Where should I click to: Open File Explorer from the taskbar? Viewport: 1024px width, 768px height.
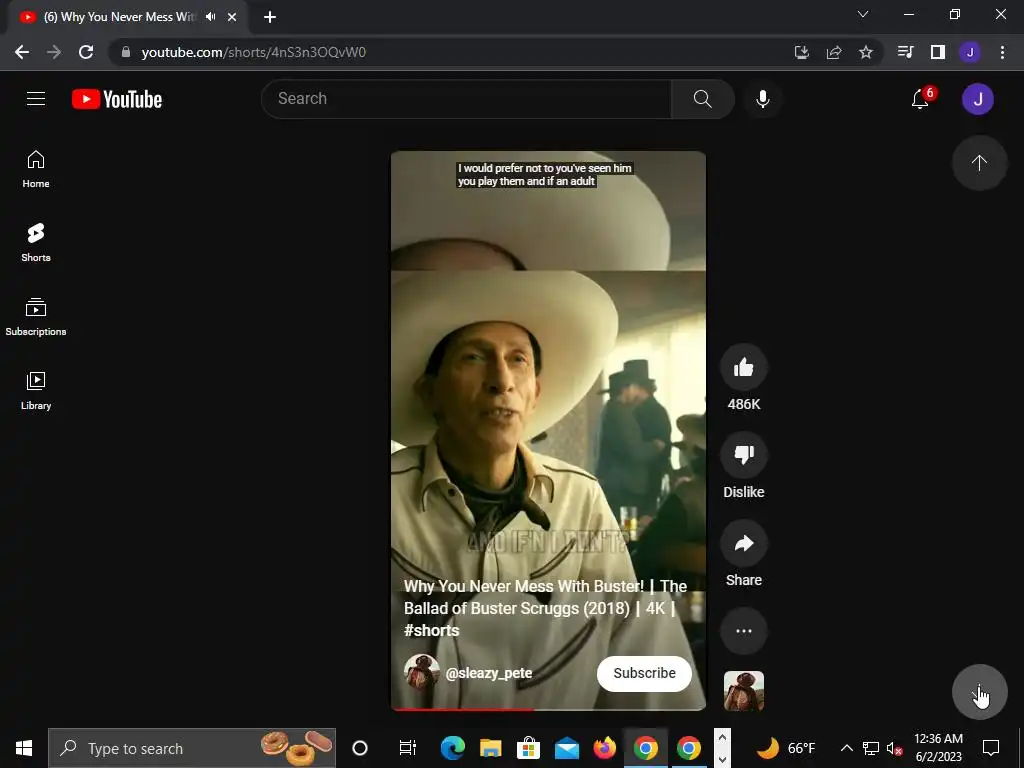coord(490,748)
